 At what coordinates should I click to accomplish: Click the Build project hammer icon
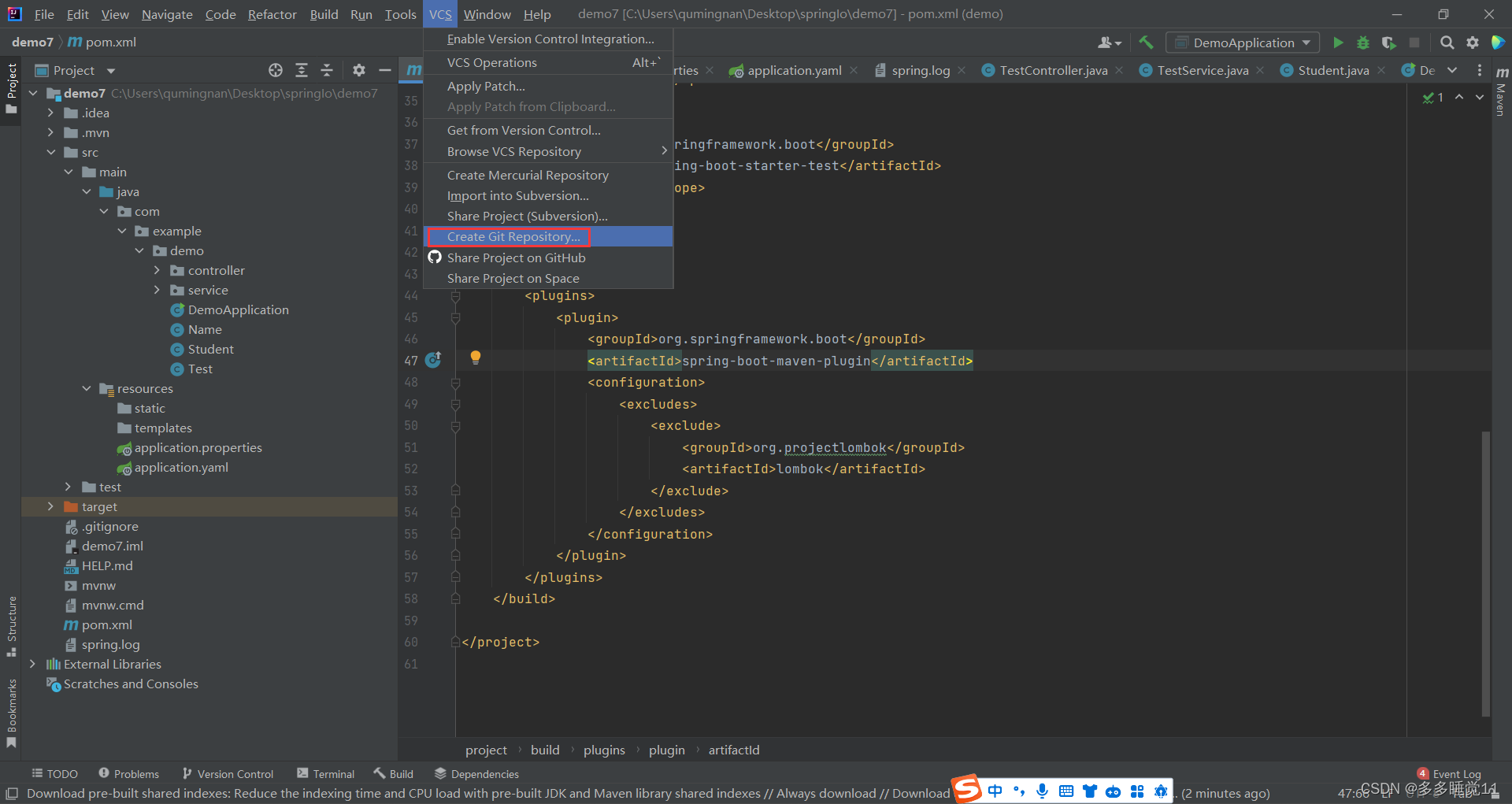point(1146,43)
